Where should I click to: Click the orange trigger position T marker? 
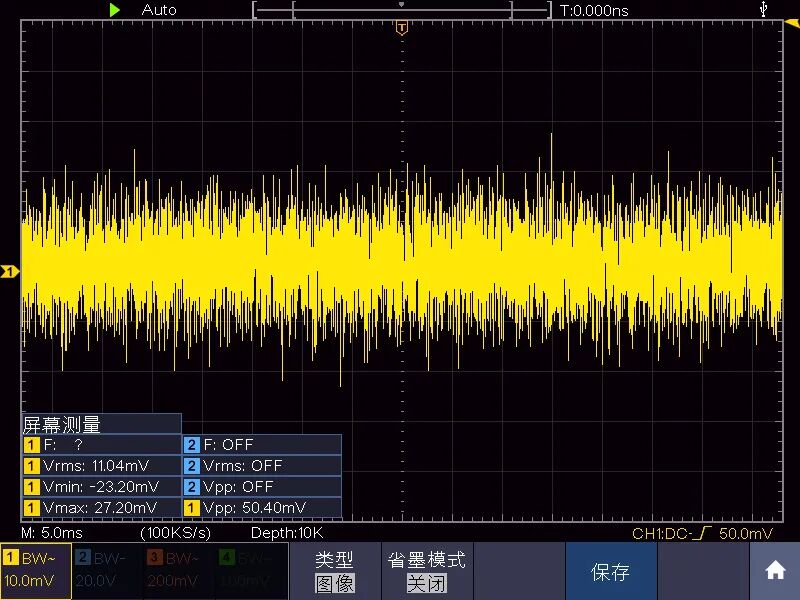(402, 28)
